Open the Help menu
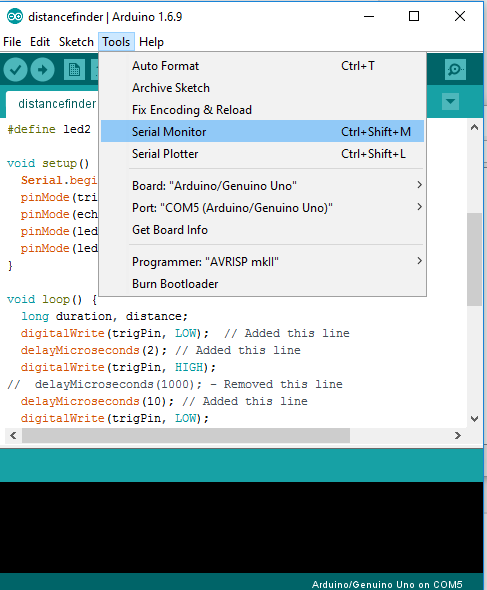This screenshot has height=590, width=487. (x=151, y=42)
